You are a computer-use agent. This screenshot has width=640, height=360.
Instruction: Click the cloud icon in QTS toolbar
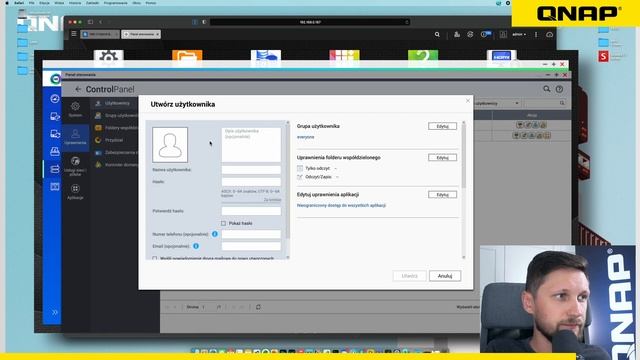tap(549, 35)
